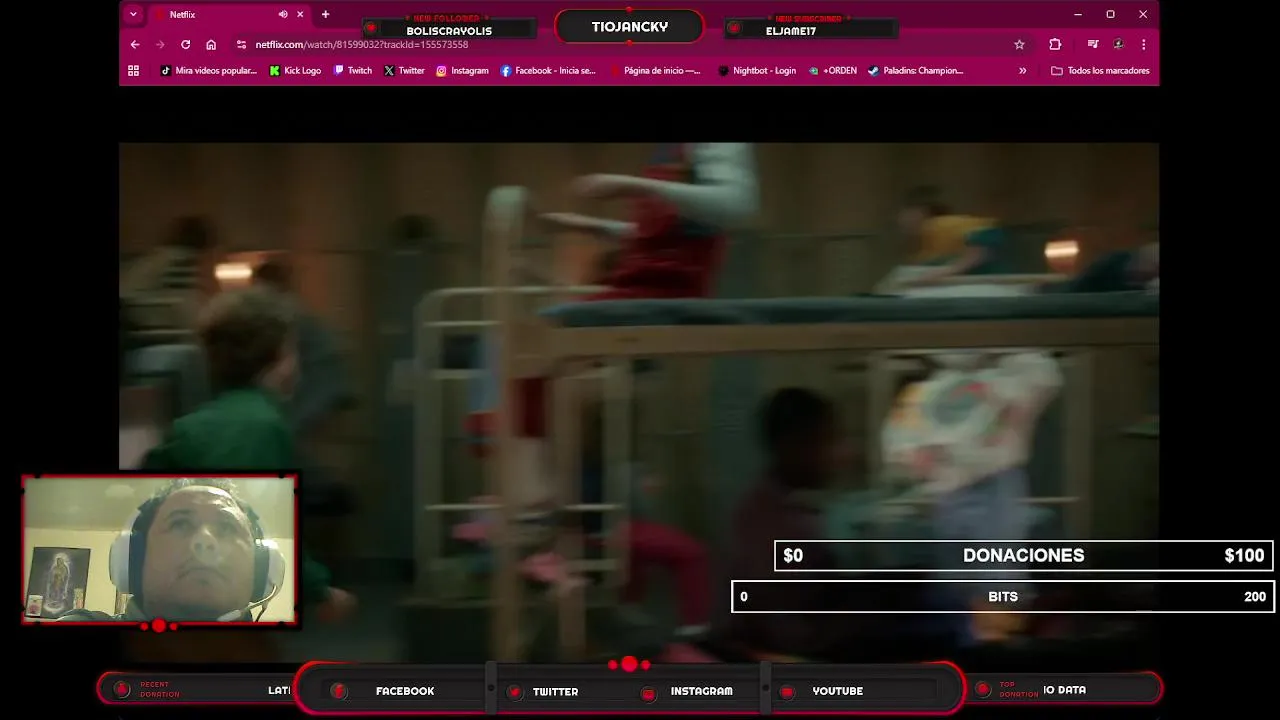Viewport: 1280px width, 720px height.
Task: Mute the Netflix tab audio icon
Action: pos(283,14)
